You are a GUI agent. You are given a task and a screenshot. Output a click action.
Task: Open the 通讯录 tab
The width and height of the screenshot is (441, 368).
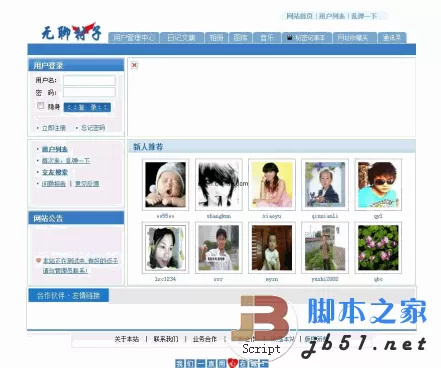(392, 38)
